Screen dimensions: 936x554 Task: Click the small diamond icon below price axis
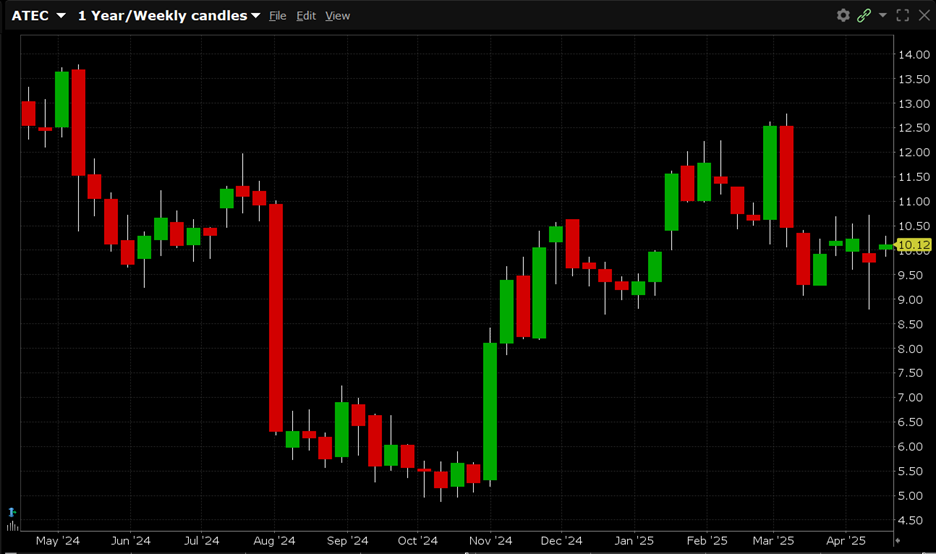click(x=897, y=540)
